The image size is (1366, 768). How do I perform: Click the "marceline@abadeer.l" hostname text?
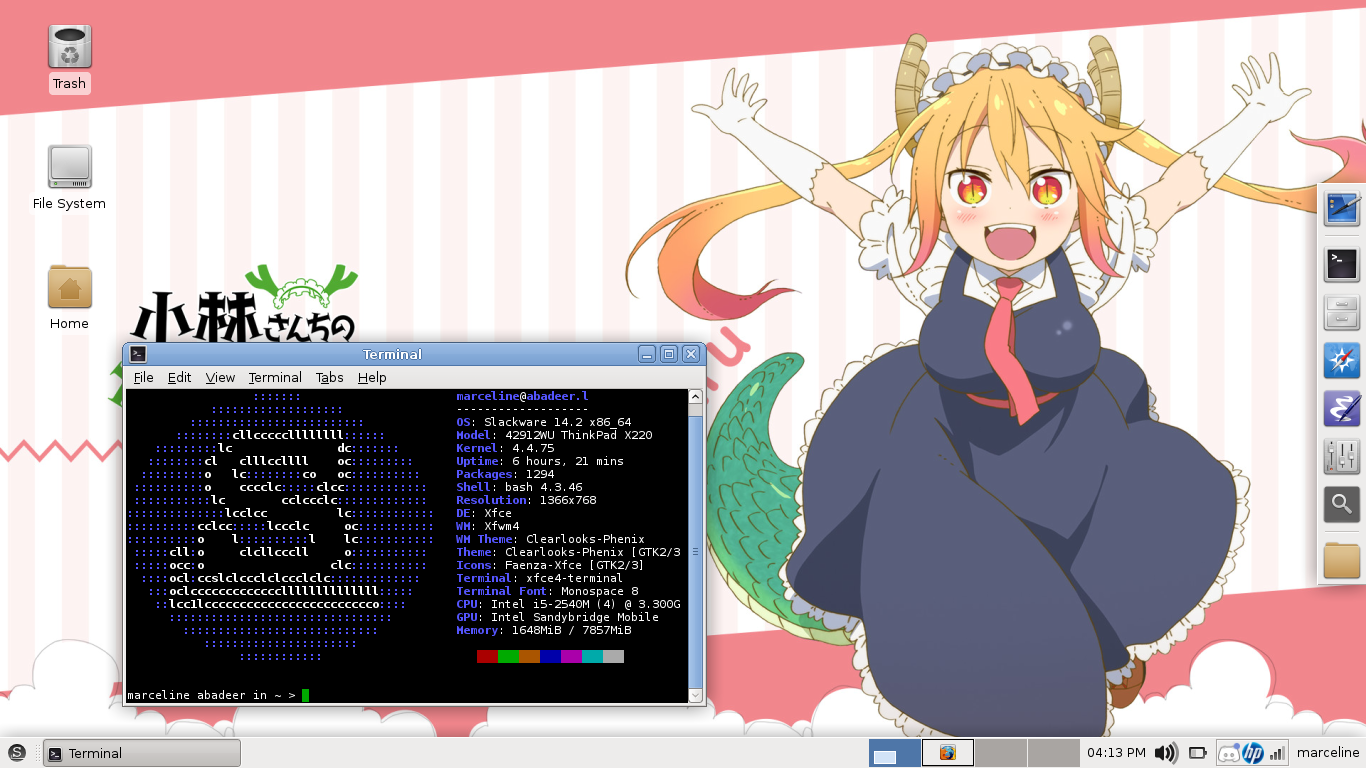coord(523,396)
